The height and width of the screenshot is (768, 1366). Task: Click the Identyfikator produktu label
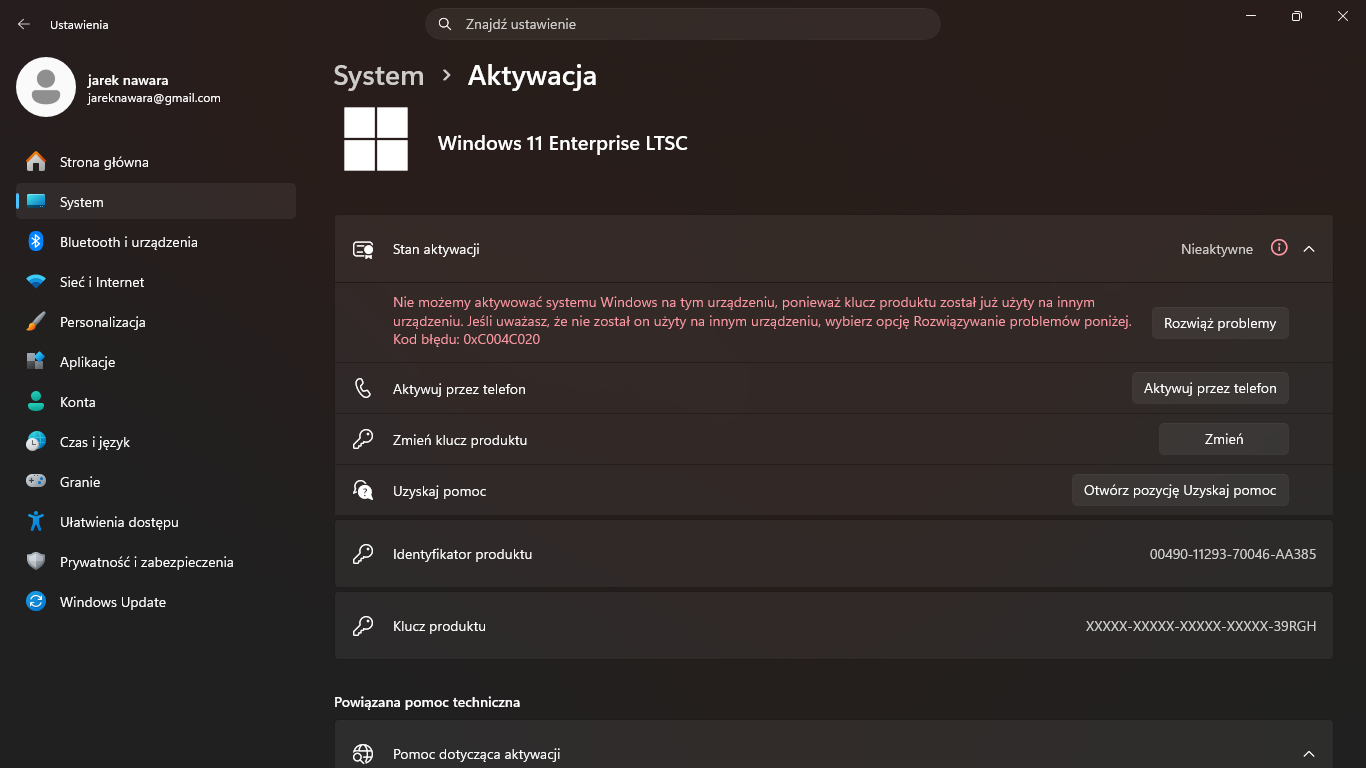pyautogui.click(x=463, y=554)
